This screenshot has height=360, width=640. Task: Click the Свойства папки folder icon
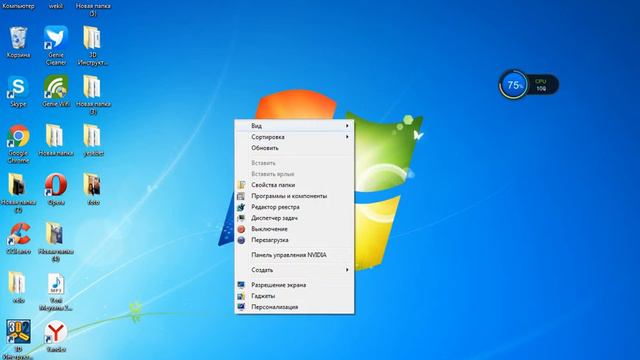pyautogui.click(x=241, y=185)
